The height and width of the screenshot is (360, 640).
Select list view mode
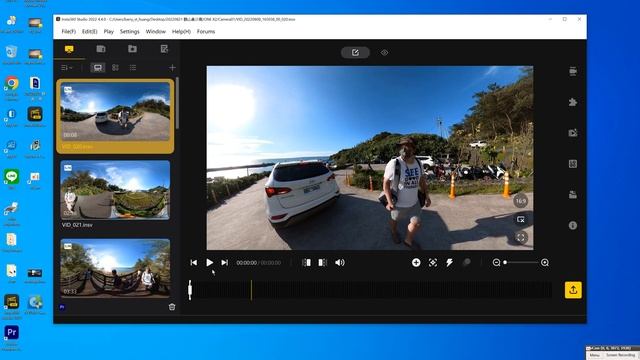(x=133, y=68)
